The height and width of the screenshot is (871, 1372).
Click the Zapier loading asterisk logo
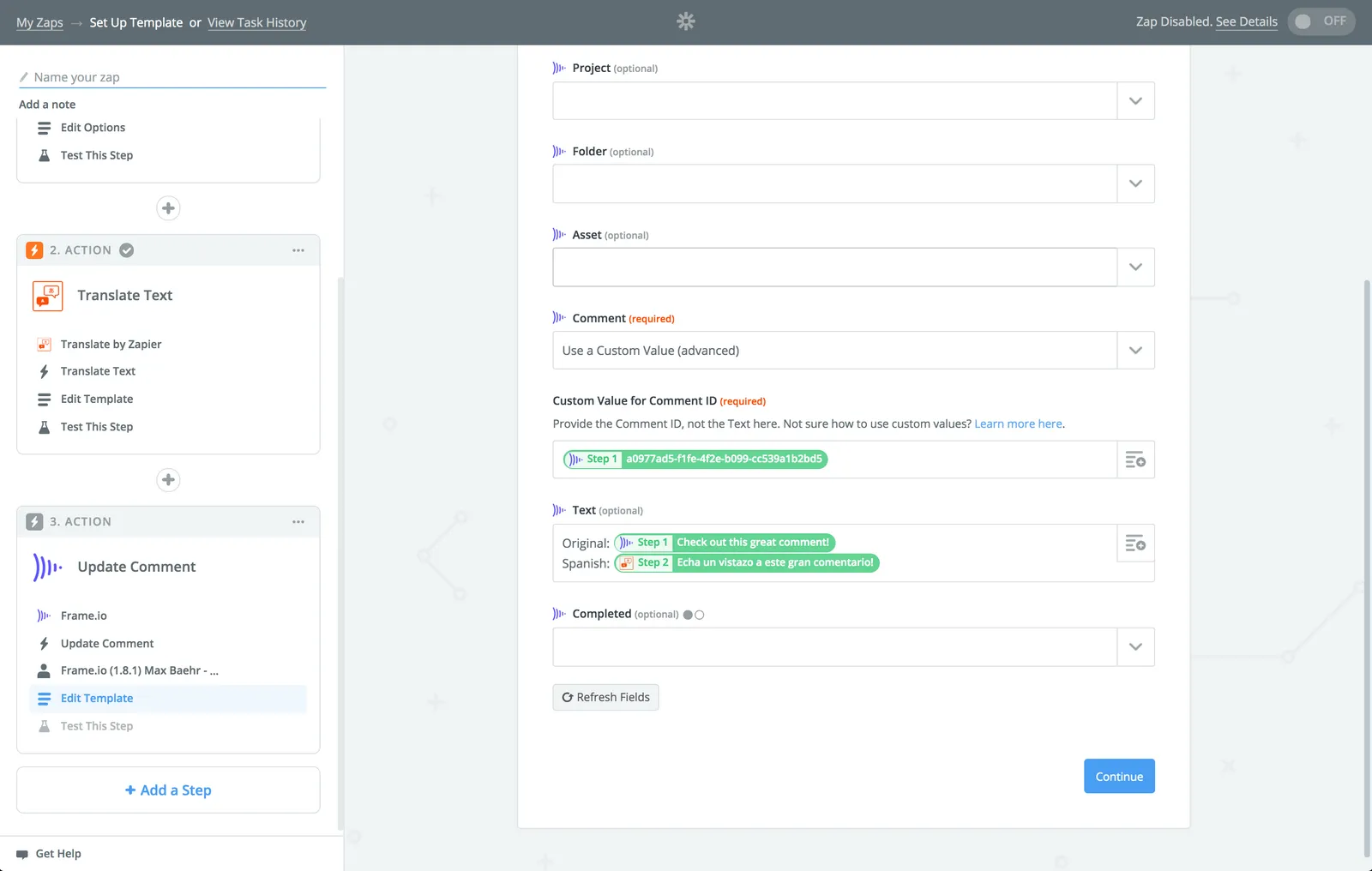686,21
